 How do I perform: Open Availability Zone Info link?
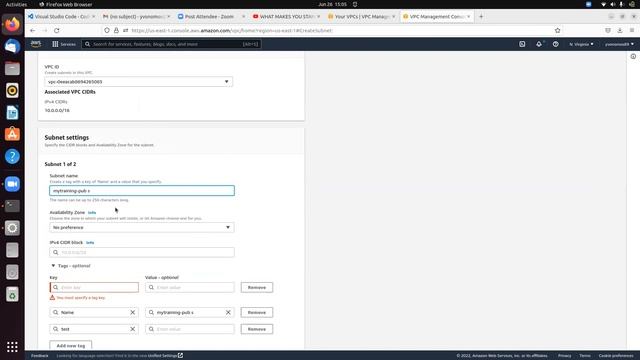coord(92,213)
